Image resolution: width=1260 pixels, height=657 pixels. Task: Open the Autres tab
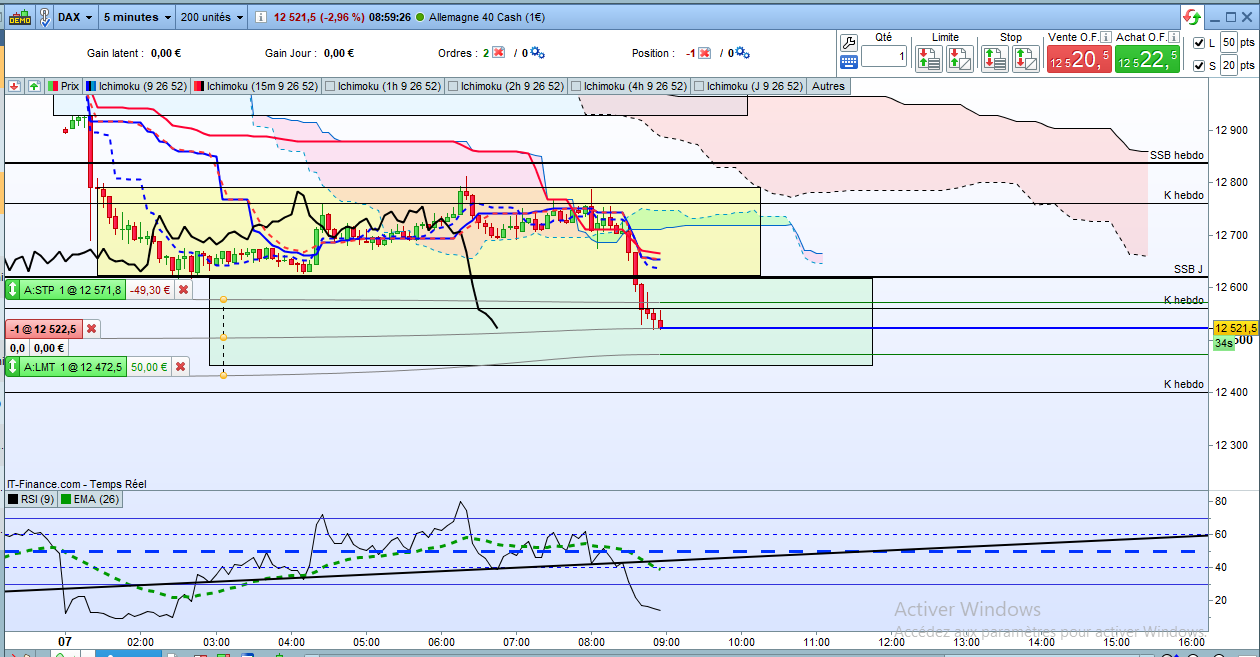[x=829, y=86]
